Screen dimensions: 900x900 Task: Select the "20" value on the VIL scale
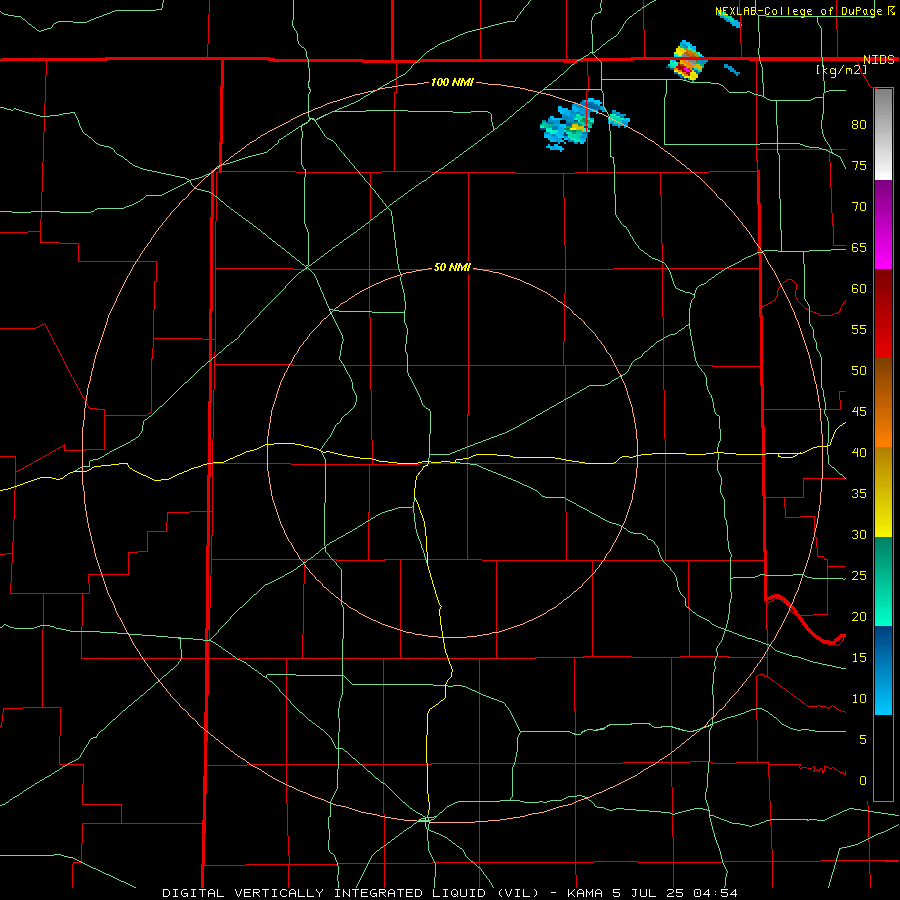click(859, 617)
